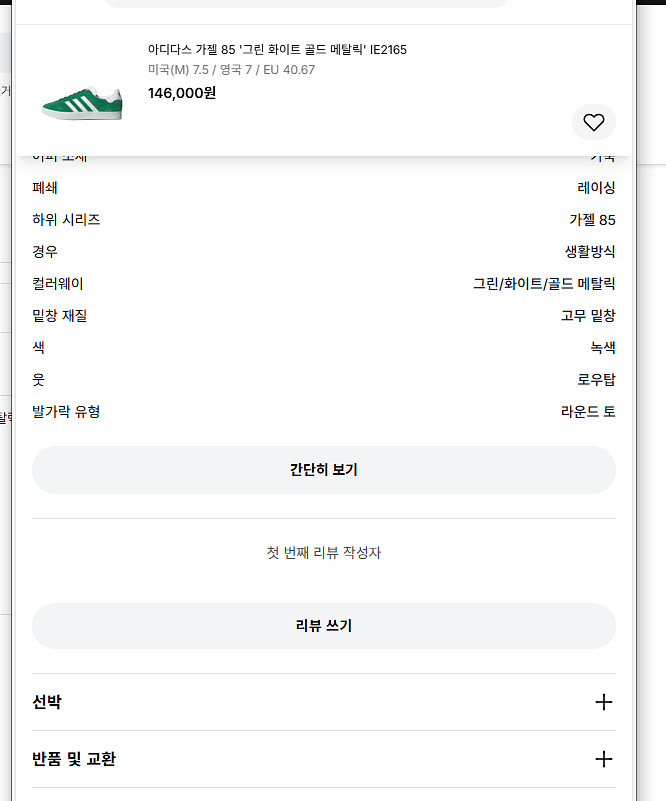Click the 로우탑 upper value

tap(596, 380)
